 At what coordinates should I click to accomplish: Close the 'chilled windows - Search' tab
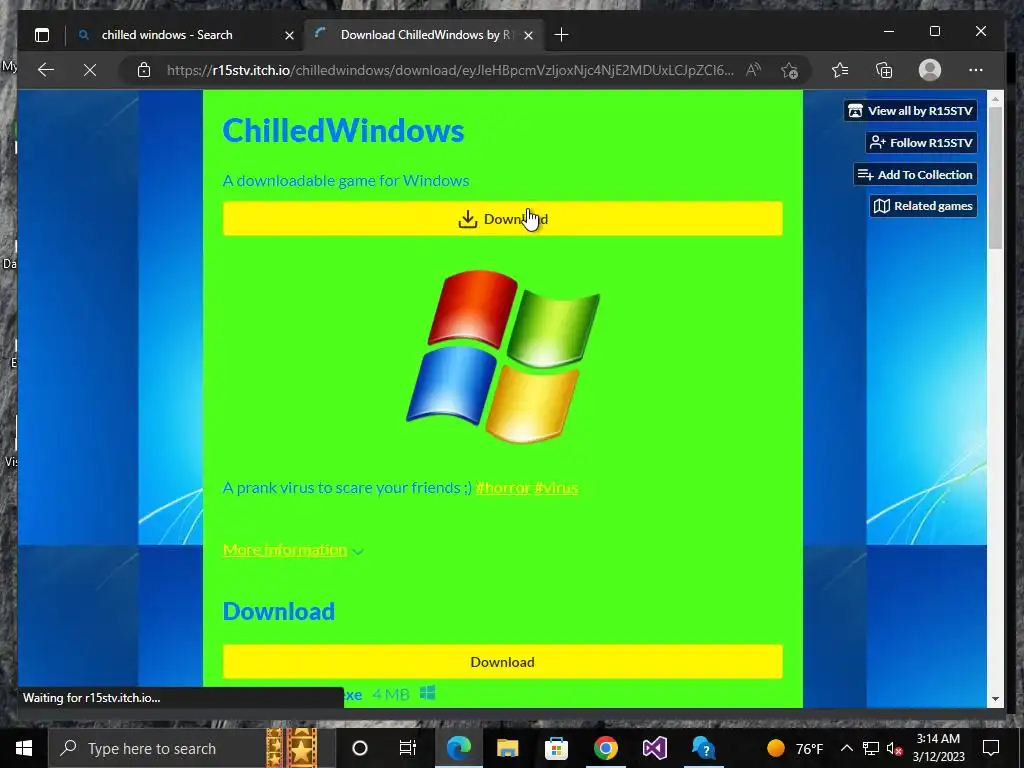289,35
